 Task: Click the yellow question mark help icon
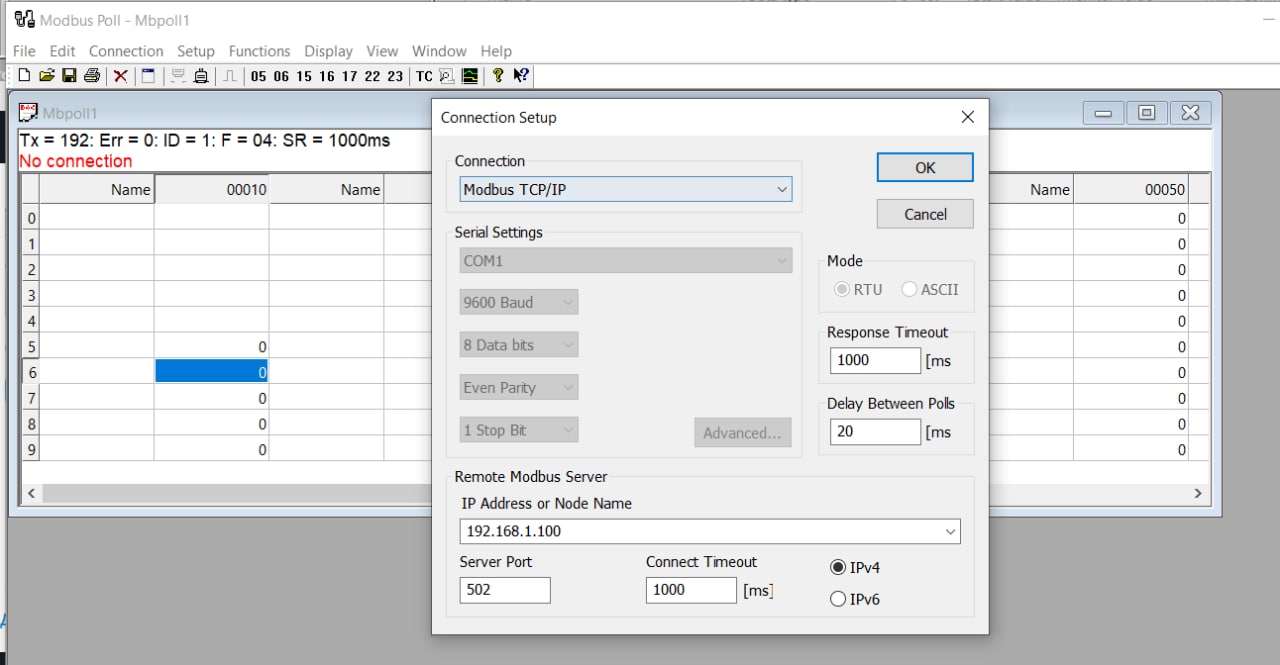pos(498,76)
